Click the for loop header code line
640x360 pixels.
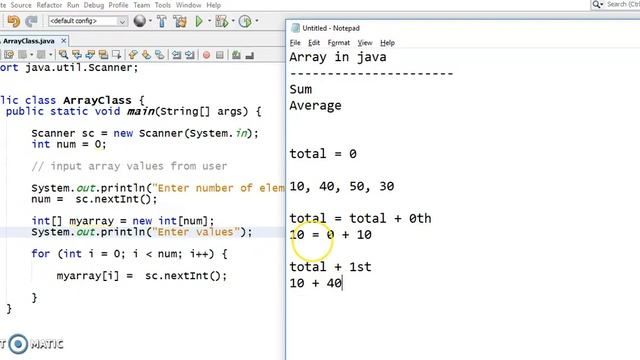[x=129, y=254]
